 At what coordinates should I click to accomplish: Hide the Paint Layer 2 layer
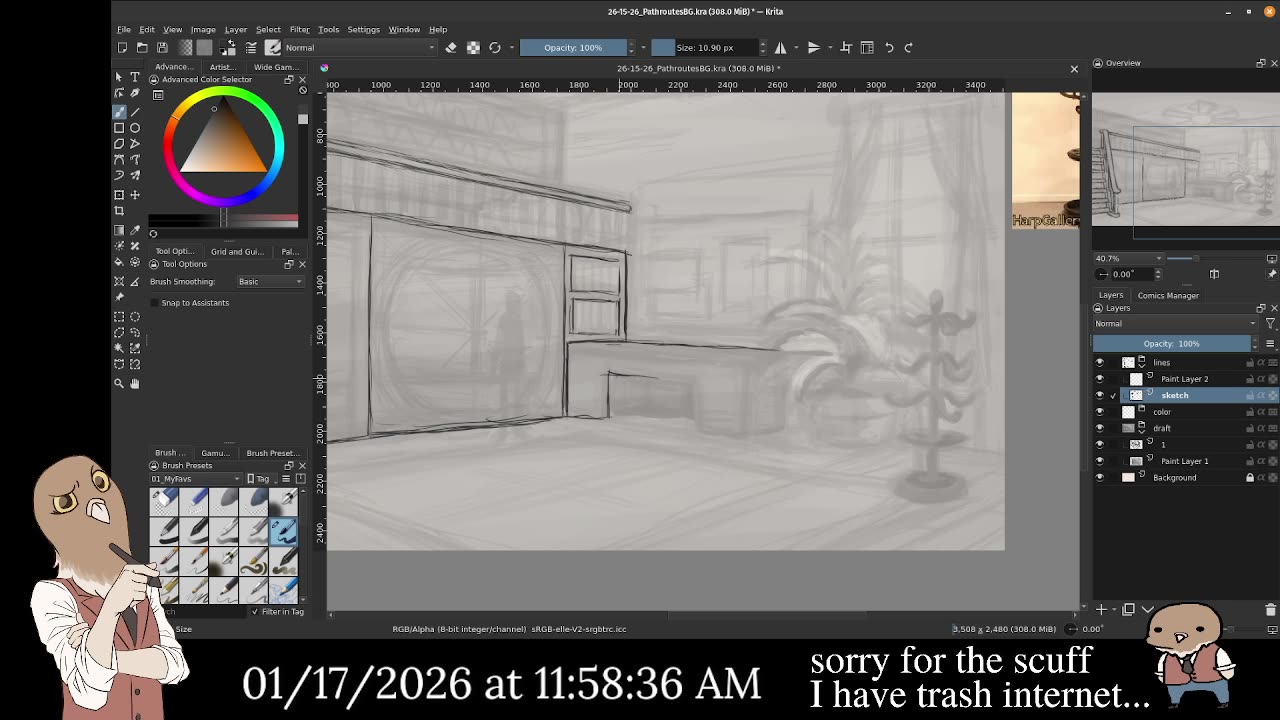pyautogui.click(x=1100, y=379)
